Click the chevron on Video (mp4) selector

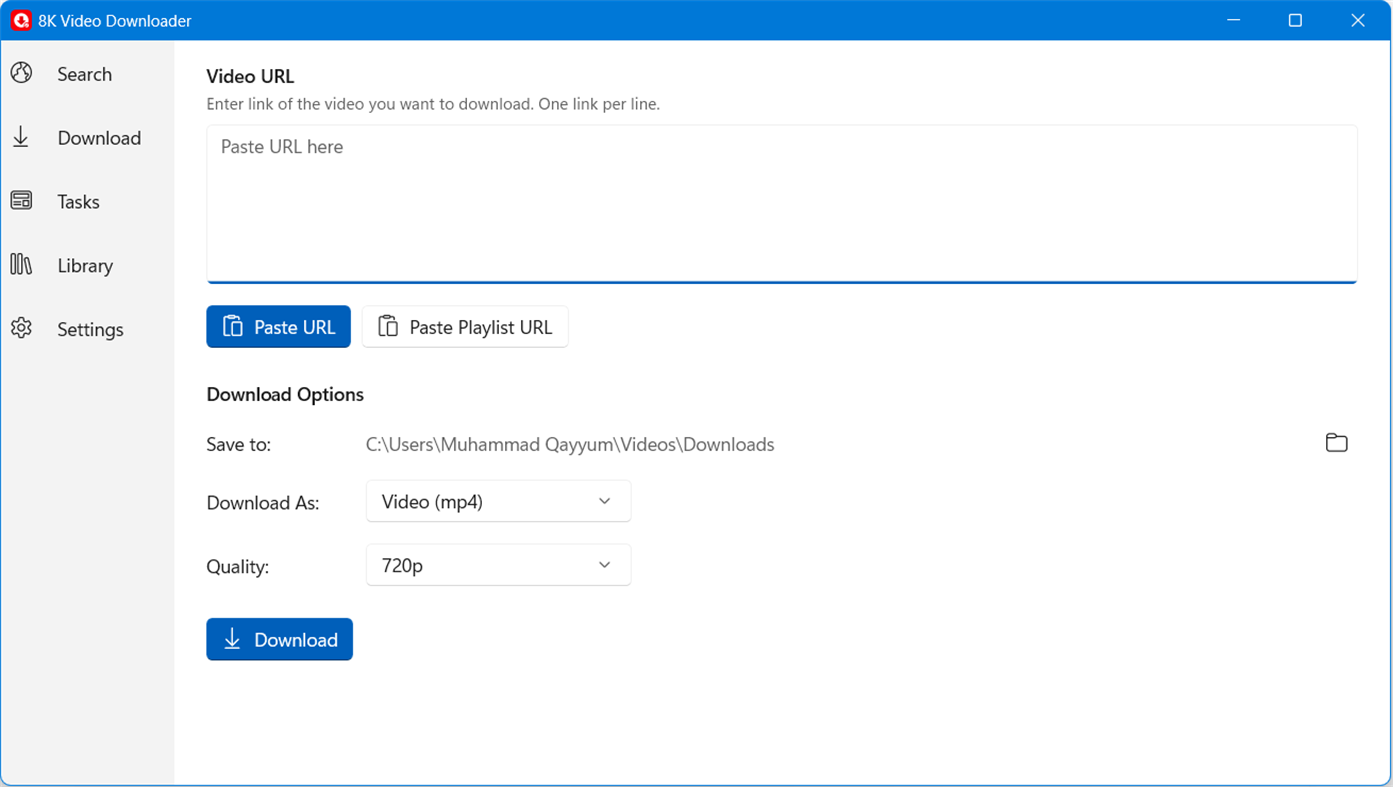coord(605,501)
